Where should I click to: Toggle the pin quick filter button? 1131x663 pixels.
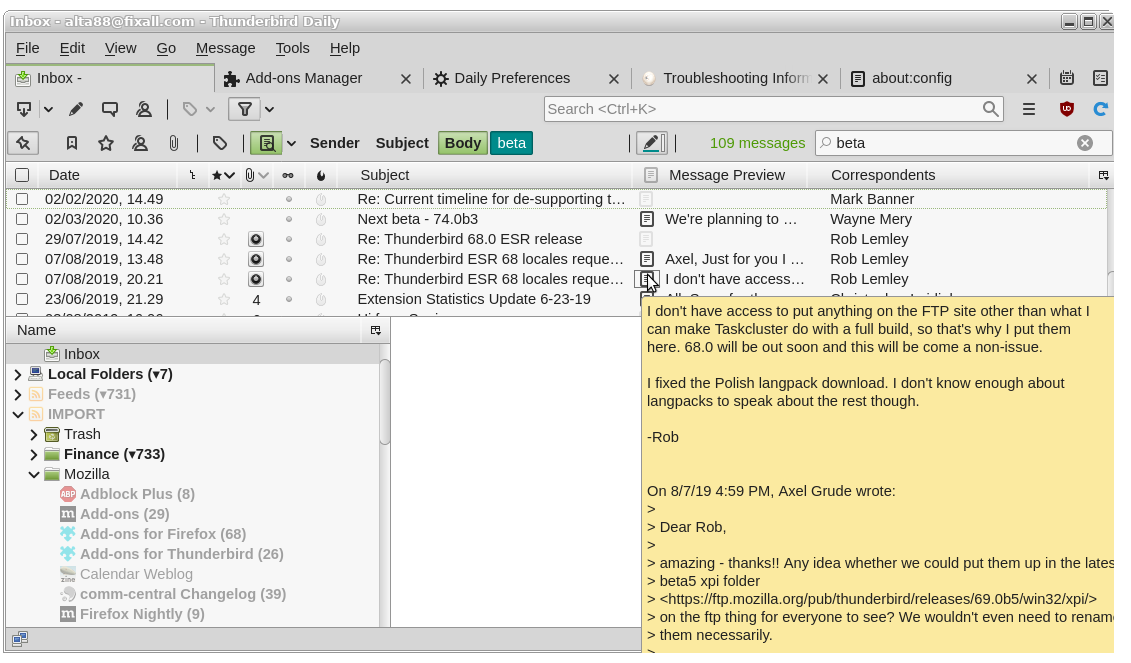(x=23, y=143)
